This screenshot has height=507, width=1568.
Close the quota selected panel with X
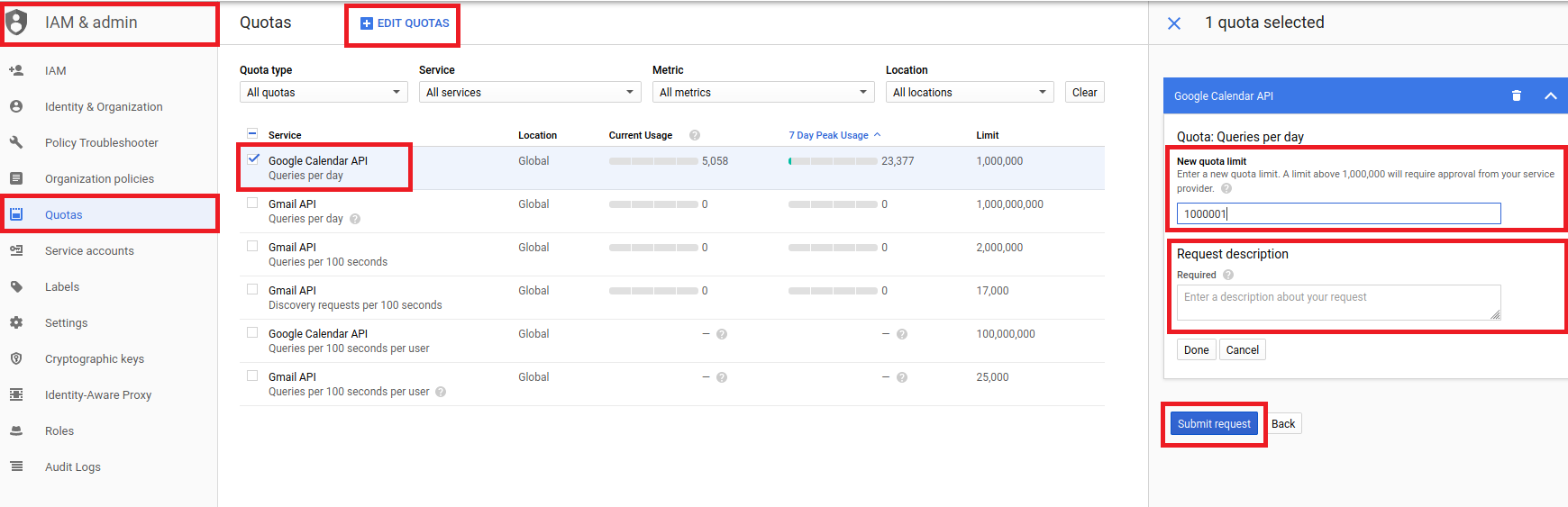(x=1173, y=23)
